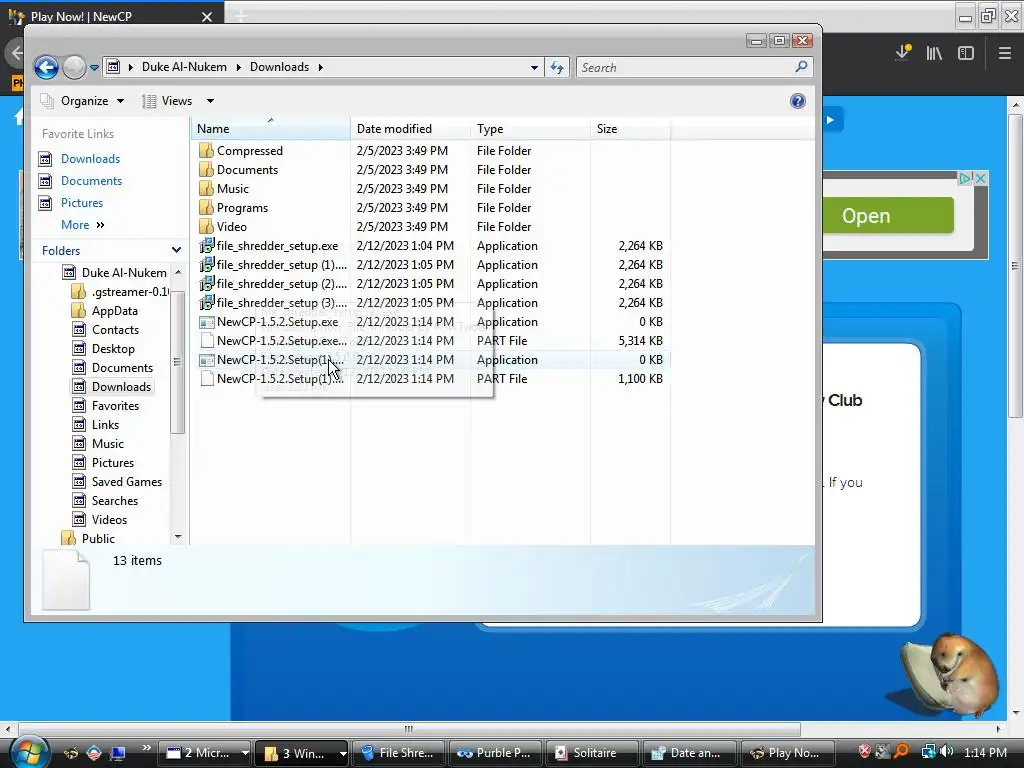The width and height of the screenshot is (1024, 768).
Task: Select the 1,100 KB PART file icon
Action: click(207, 379)
